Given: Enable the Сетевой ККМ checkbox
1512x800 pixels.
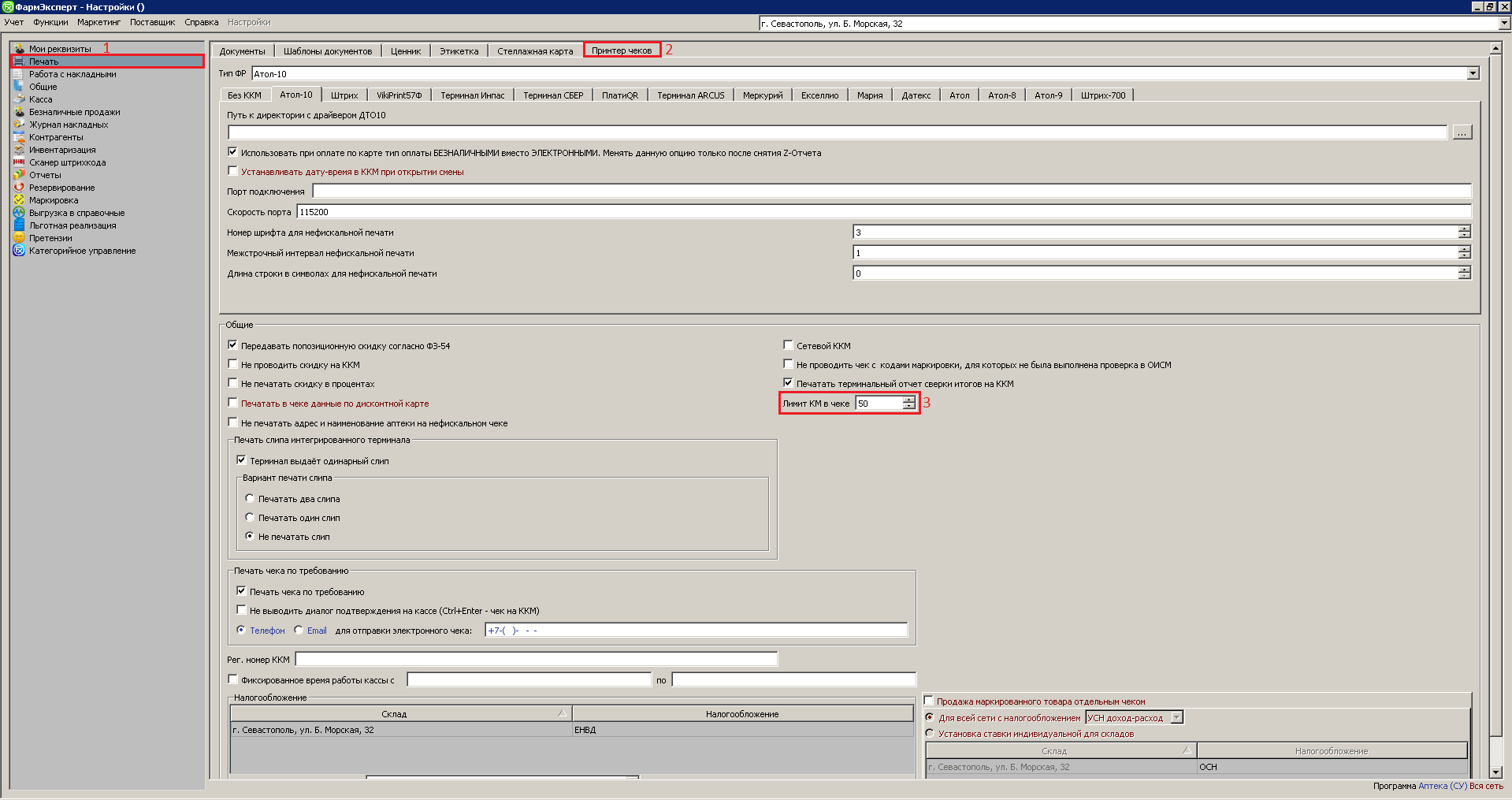Looking at the screenshot, I should pyautogui.click(x=788, y=345).
